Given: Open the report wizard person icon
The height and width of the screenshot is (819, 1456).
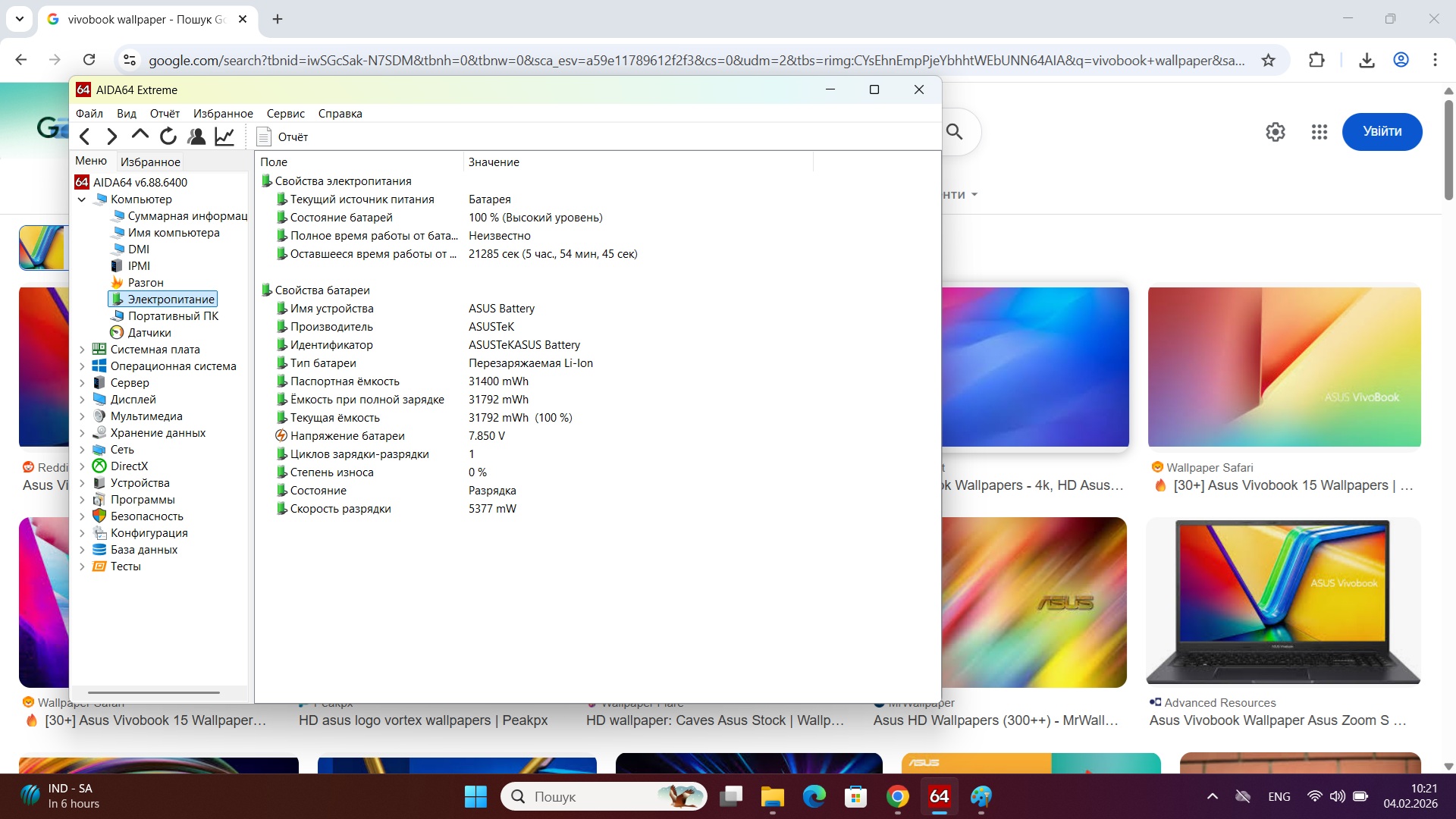Looking at the screenshot, I should pos(196,136).
